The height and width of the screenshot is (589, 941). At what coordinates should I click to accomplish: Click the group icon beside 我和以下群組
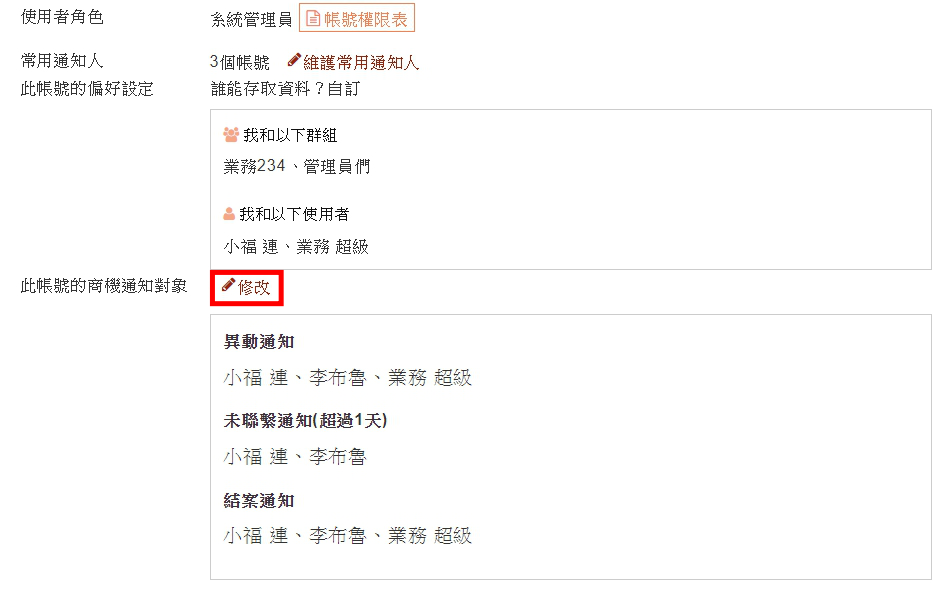231,134
